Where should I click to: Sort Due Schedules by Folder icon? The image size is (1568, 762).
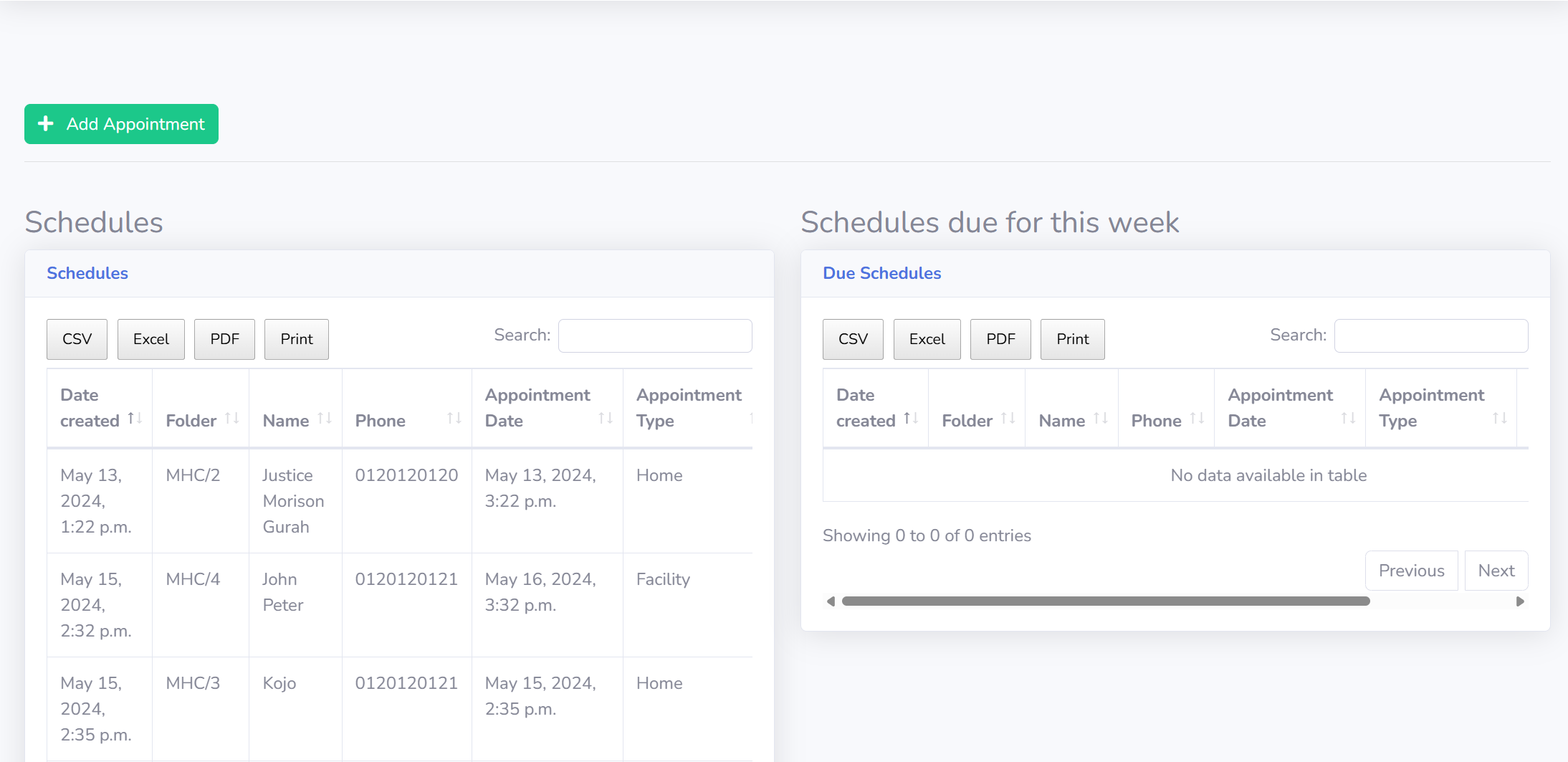click(x=1008, y=418)
